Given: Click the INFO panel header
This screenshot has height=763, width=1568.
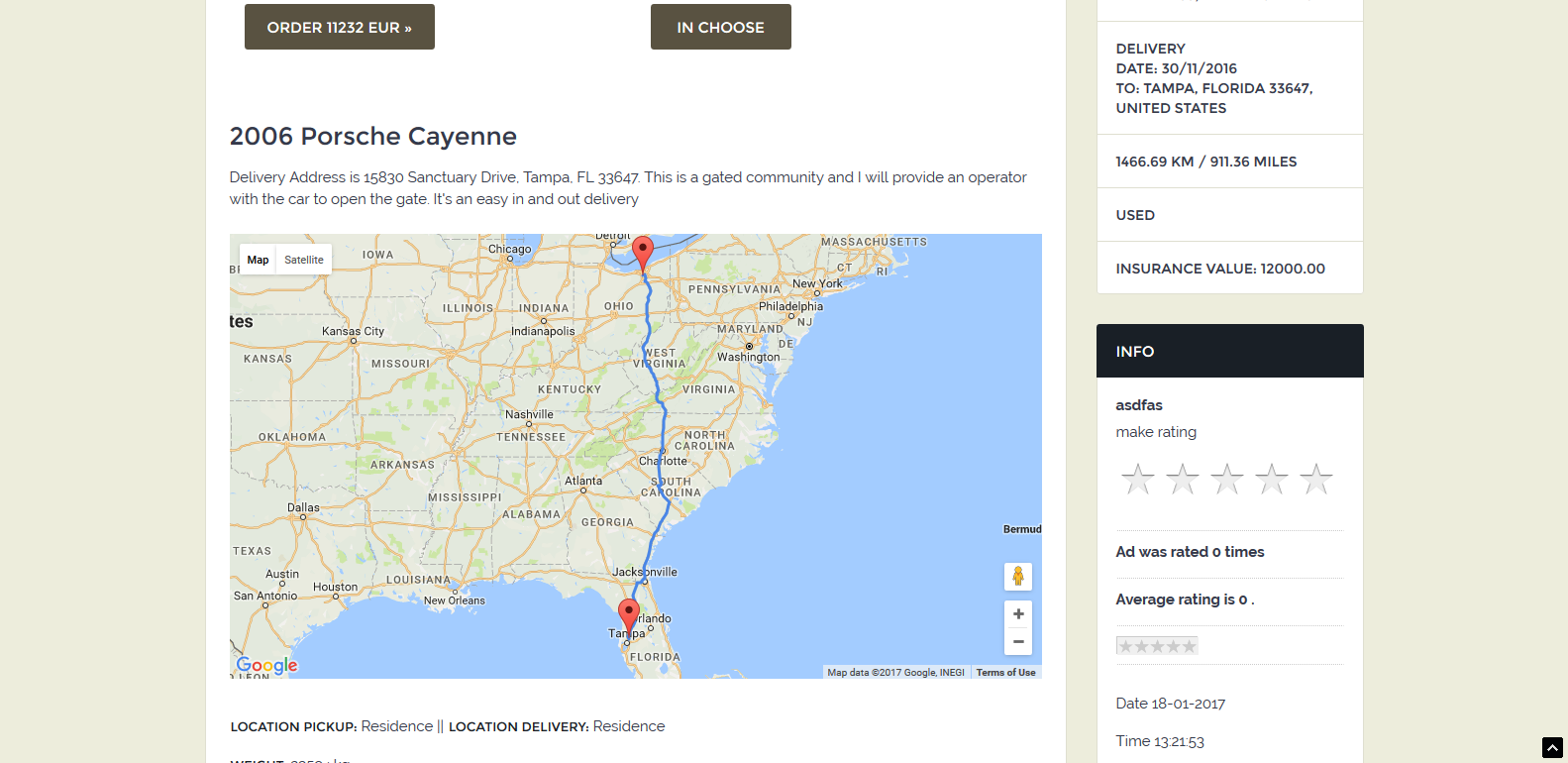Looking at the screenshot, I should pyautogui.click(x=1229, y=351).
